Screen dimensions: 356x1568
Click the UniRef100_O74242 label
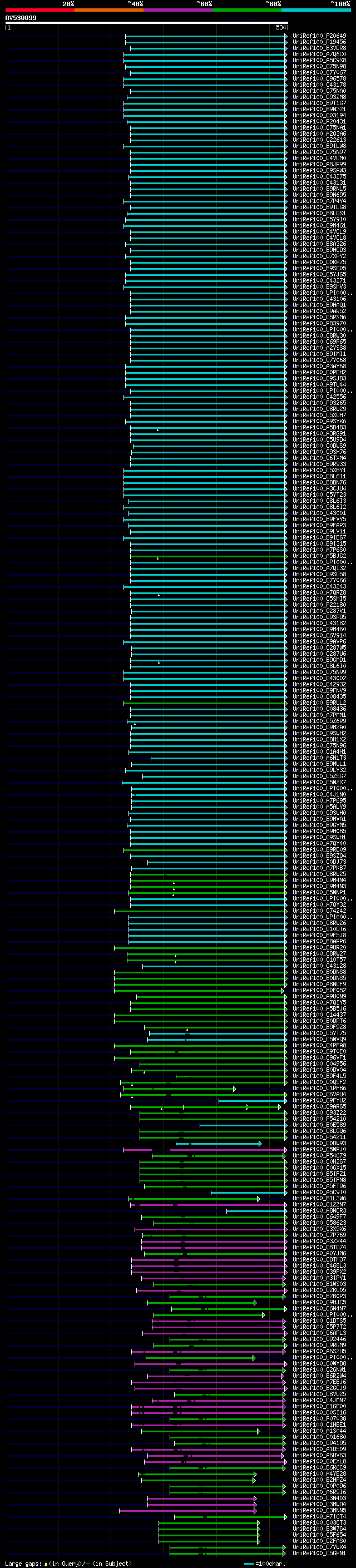(x=319, y=911)
